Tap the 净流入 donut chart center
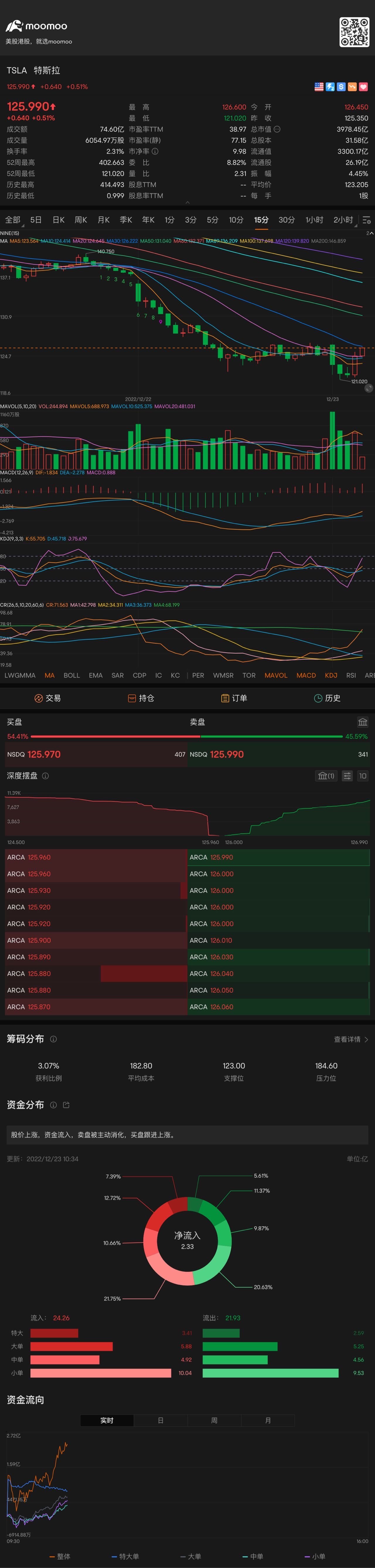 pyautogui.click(x=187, y=1241)
